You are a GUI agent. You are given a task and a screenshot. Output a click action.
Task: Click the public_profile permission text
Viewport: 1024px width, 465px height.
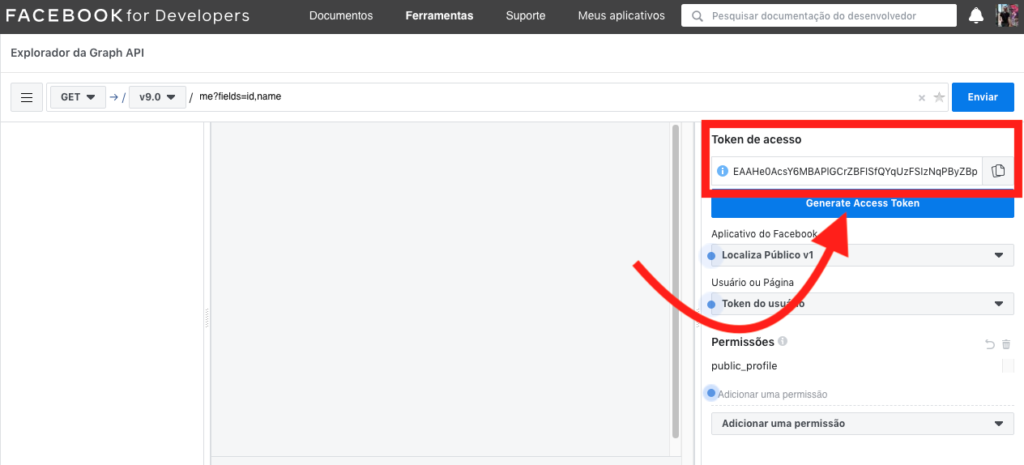pyautogui.click(x=744, y=366)
